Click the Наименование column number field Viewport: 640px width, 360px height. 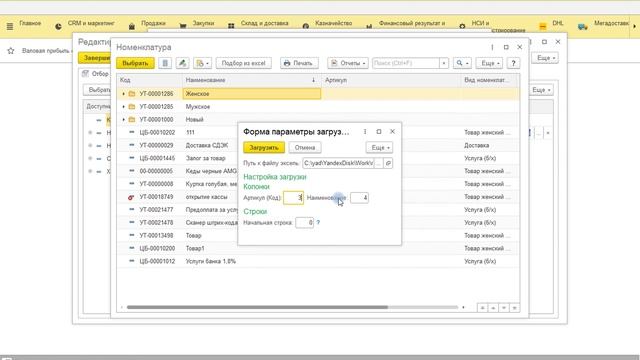click(359, 198)
